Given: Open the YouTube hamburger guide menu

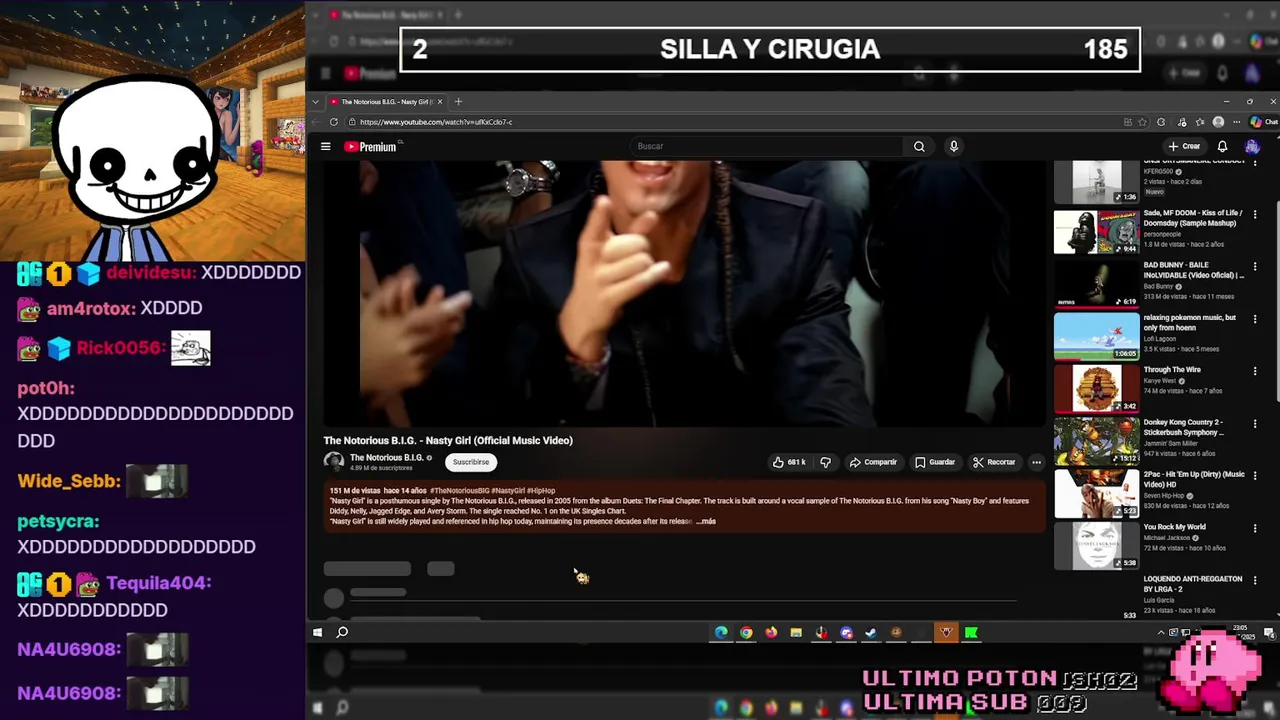Looking at the screenshot, I should (x=325, y=146).
